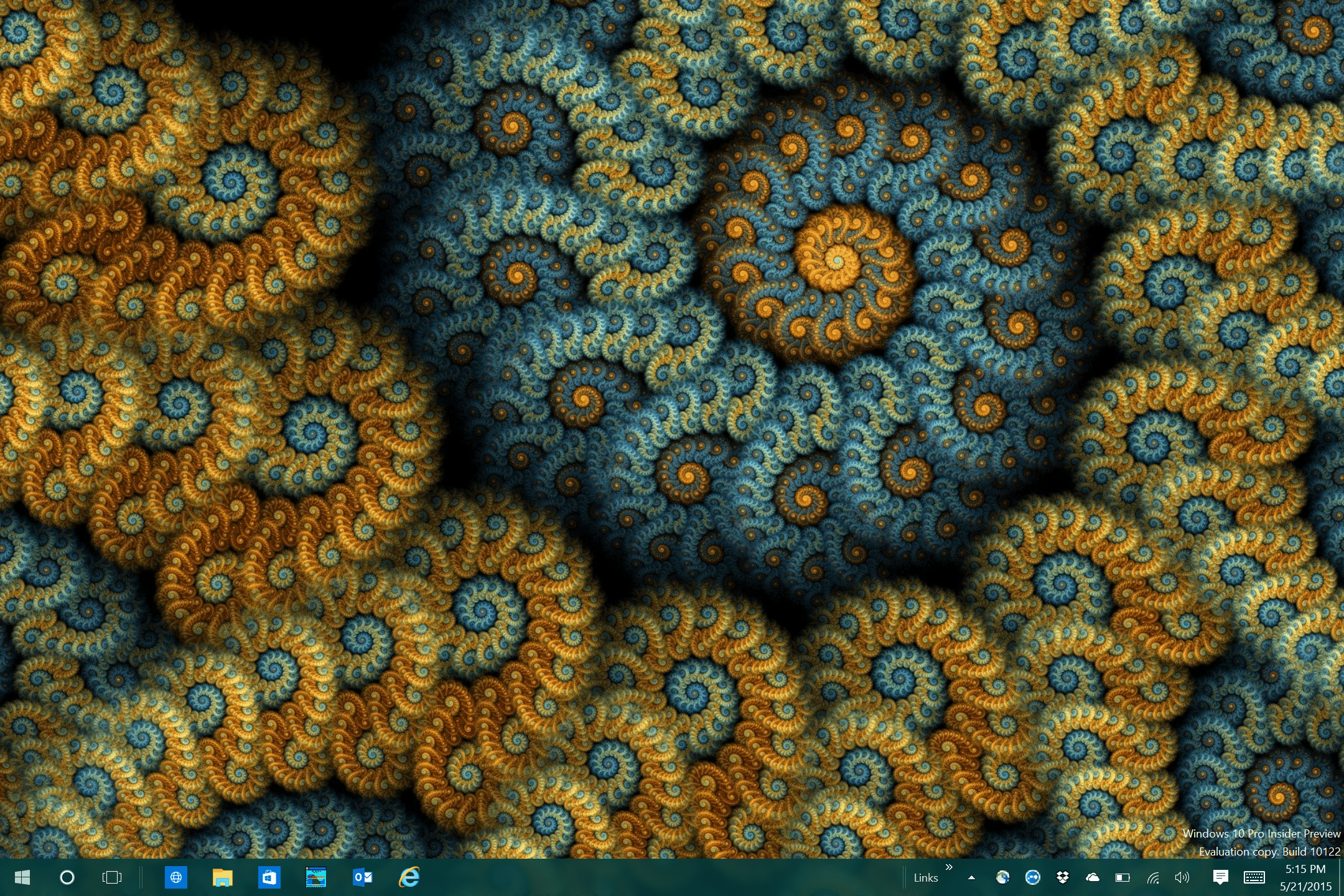This screenshot has height=896, width=1344.
Task: Check the battery status icon
Action: tap(1123, 878)
